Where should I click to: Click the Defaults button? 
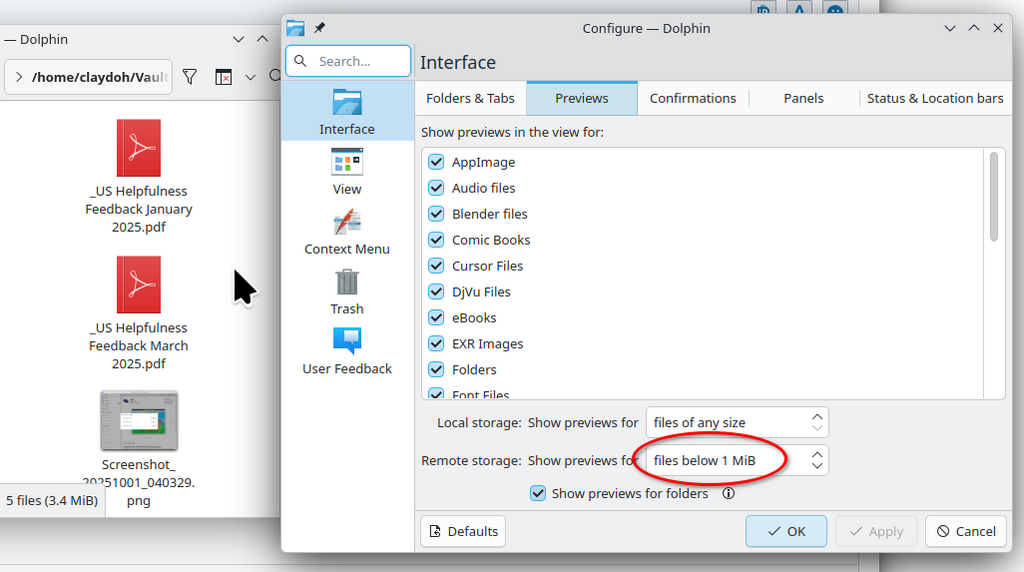click(463, 532)
